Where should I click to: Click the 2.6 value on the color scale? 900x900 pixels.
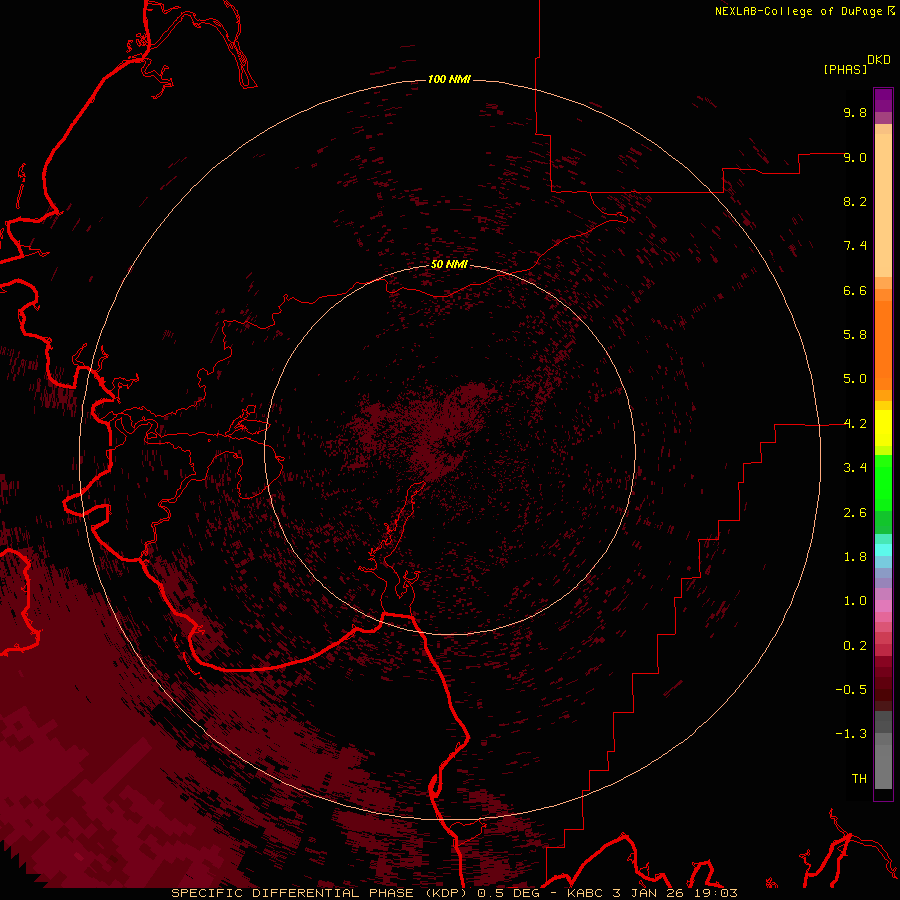click(x=855, y=513)
